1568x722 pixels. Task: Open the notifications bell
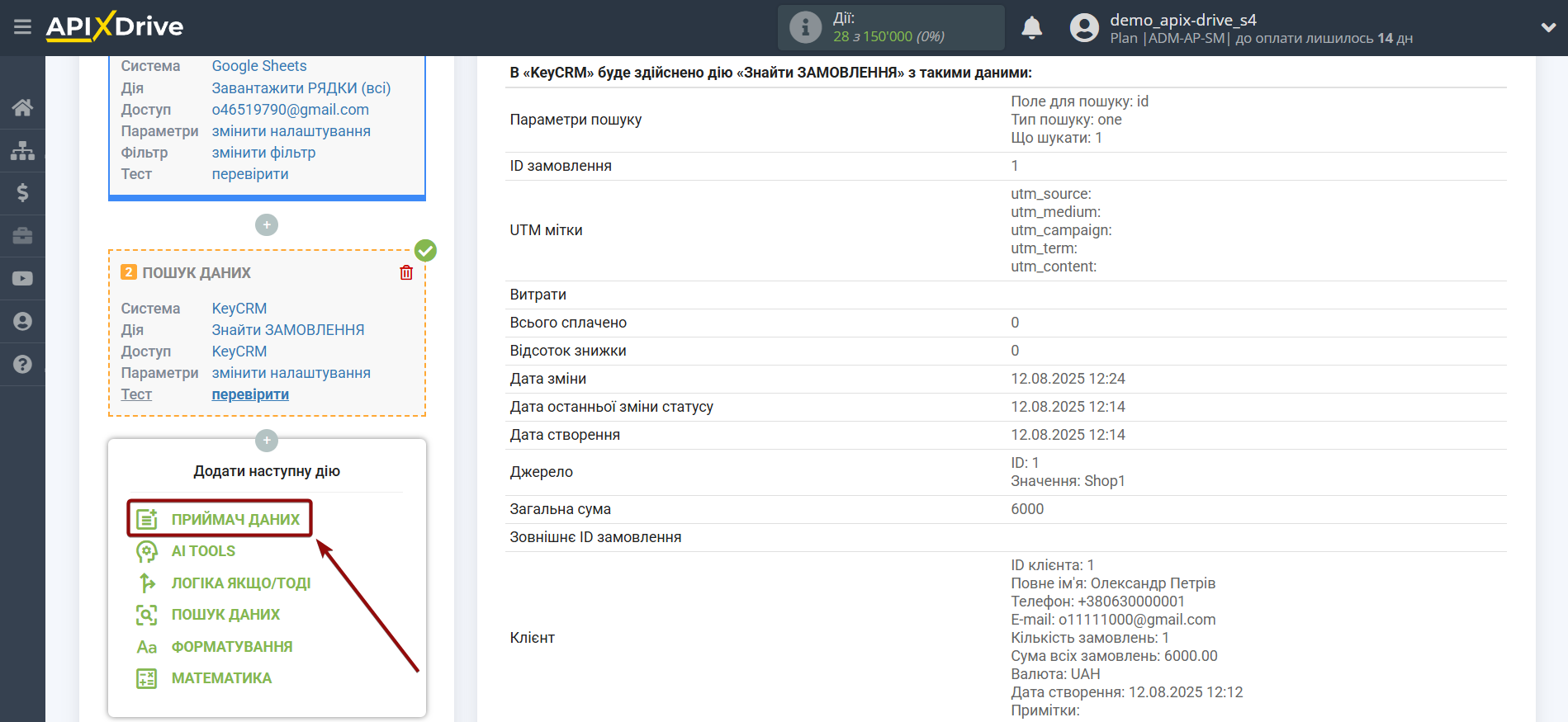click(1031, 27)
